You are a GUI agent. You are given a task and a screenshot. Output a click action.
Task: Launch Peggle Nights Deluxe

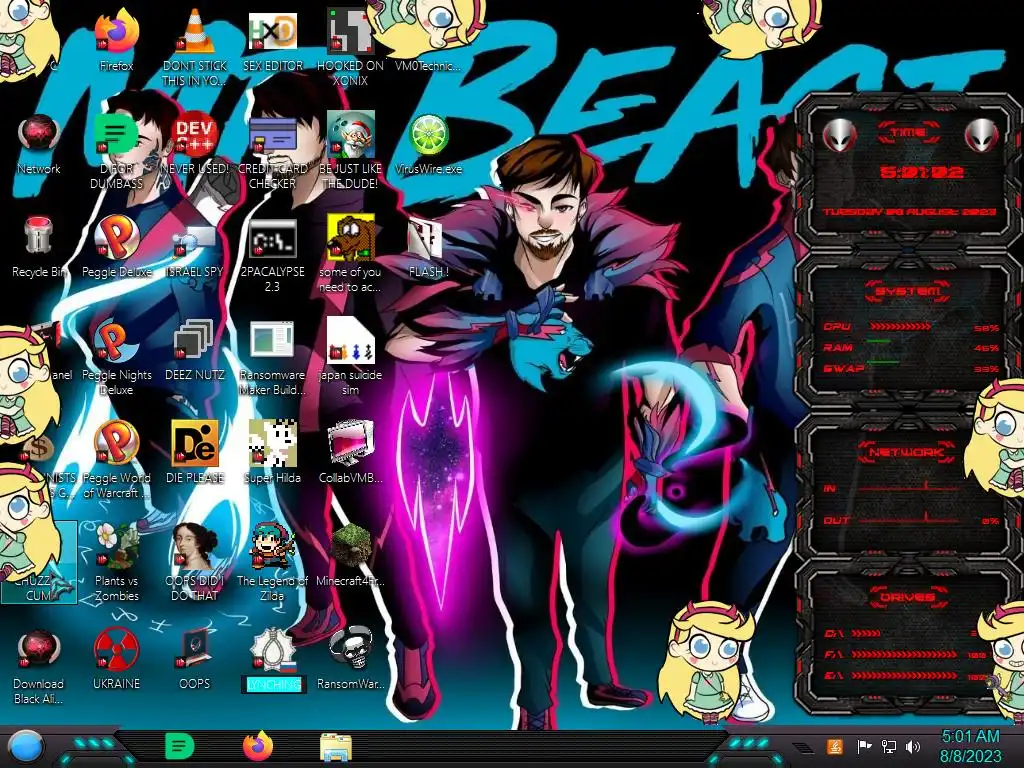[116, 340]
